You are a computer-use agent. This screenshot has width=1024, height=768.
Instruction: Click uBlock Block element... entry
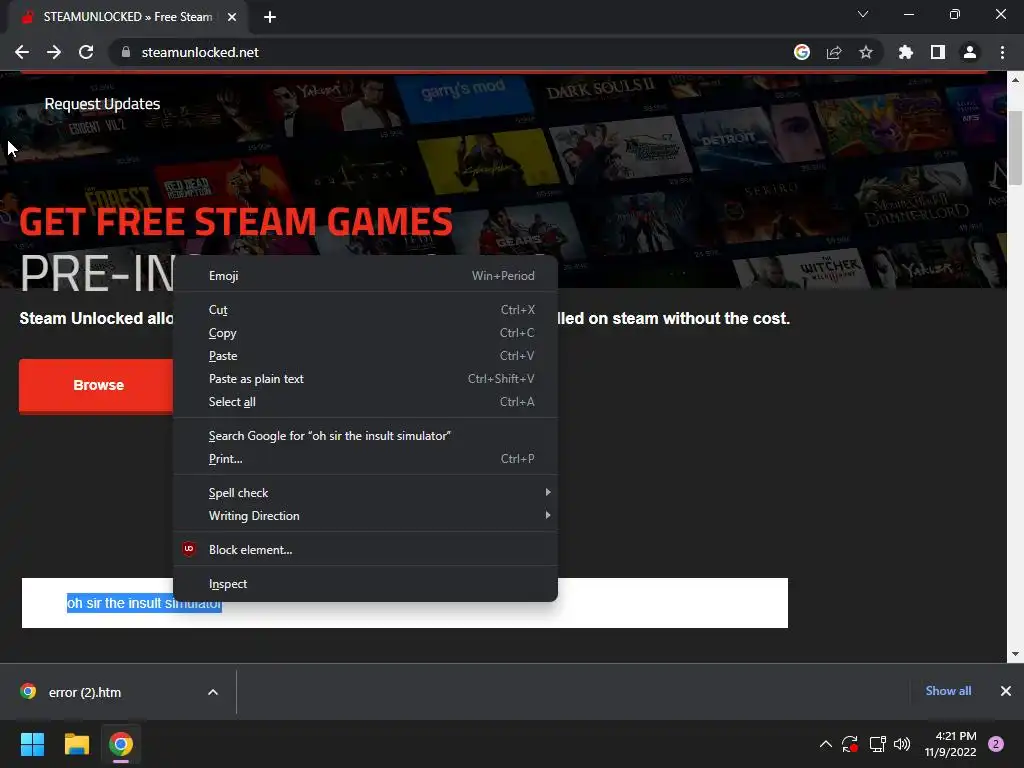(365, 549)
